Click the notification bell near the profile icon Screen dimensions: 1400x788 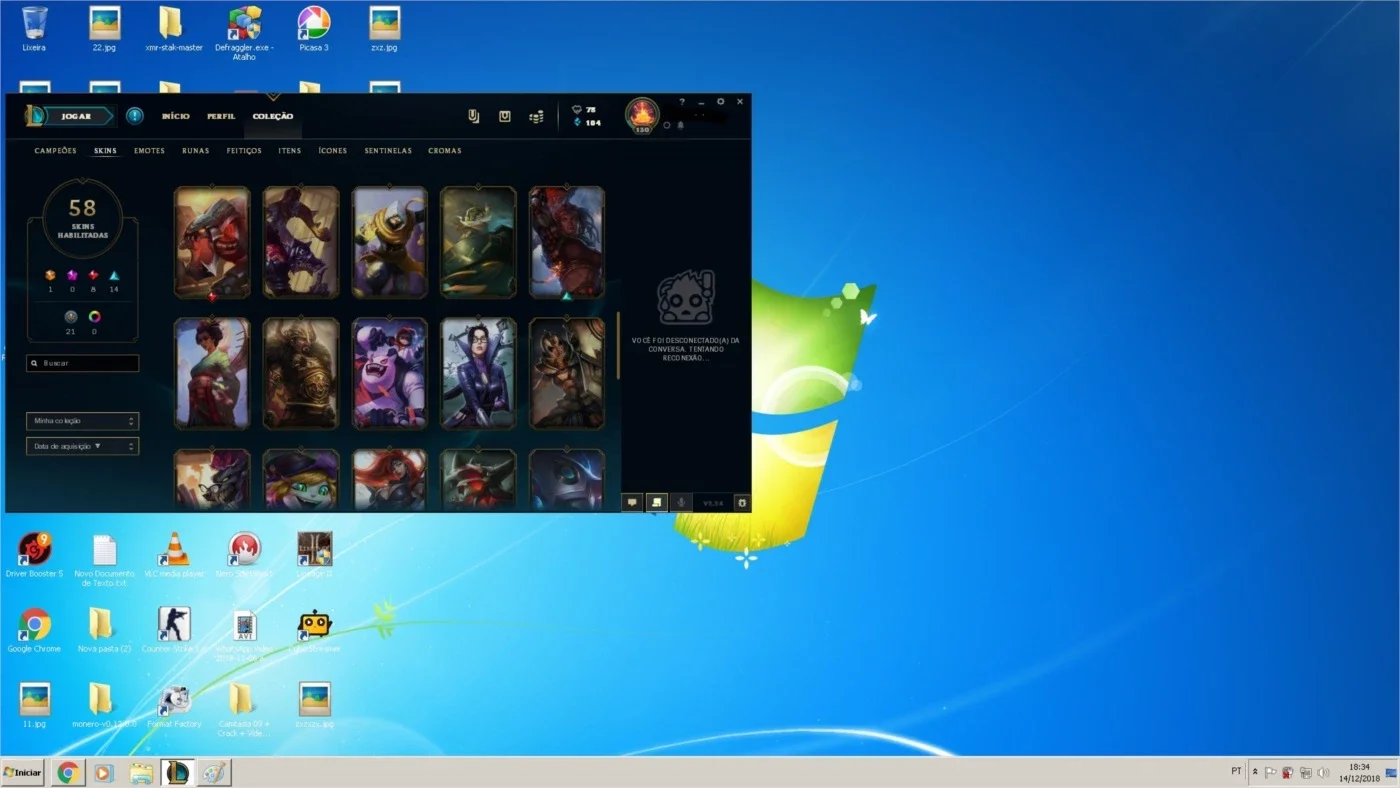(680, 125)
